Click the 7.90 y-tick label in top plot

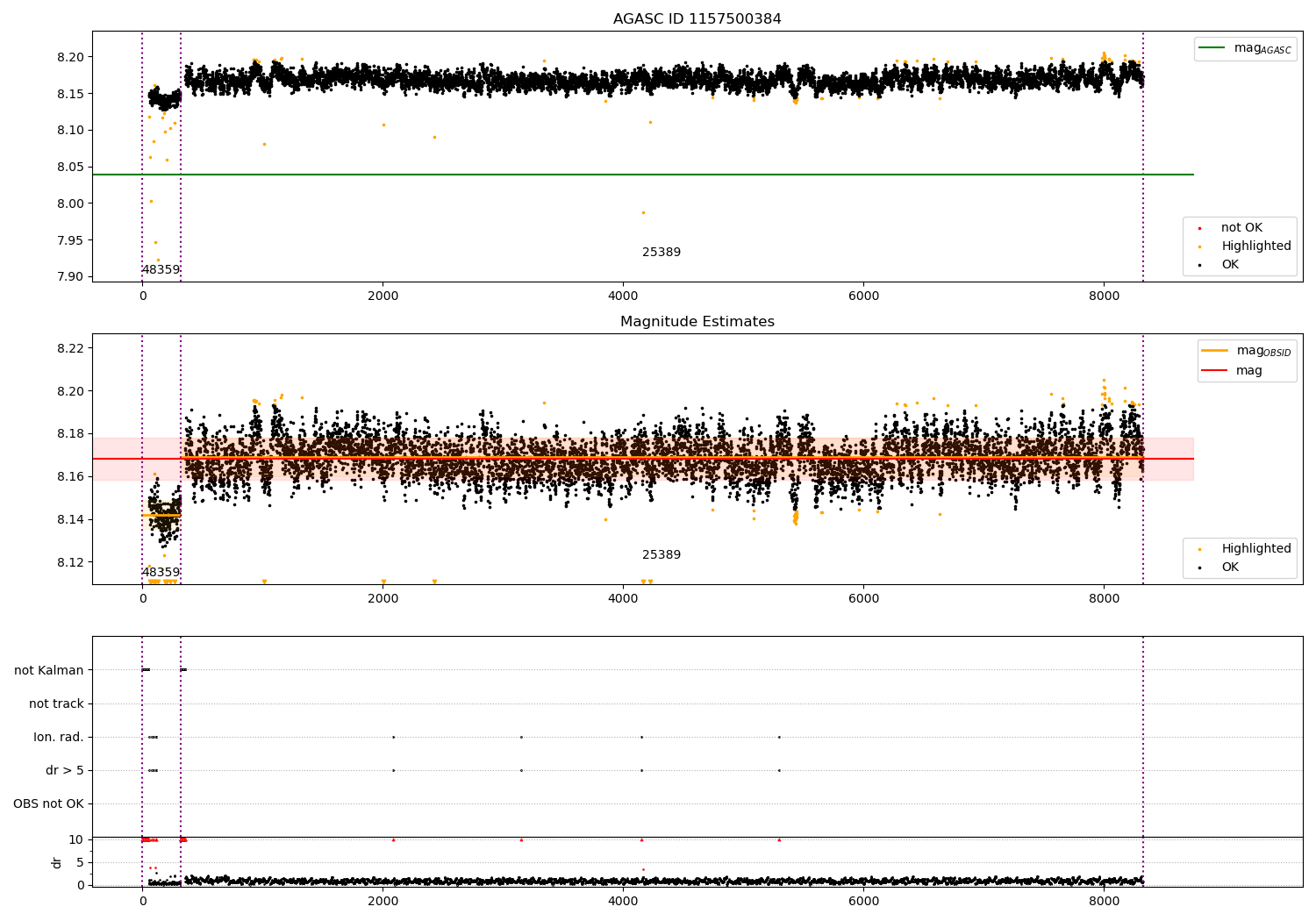click(x=70, y=277)
